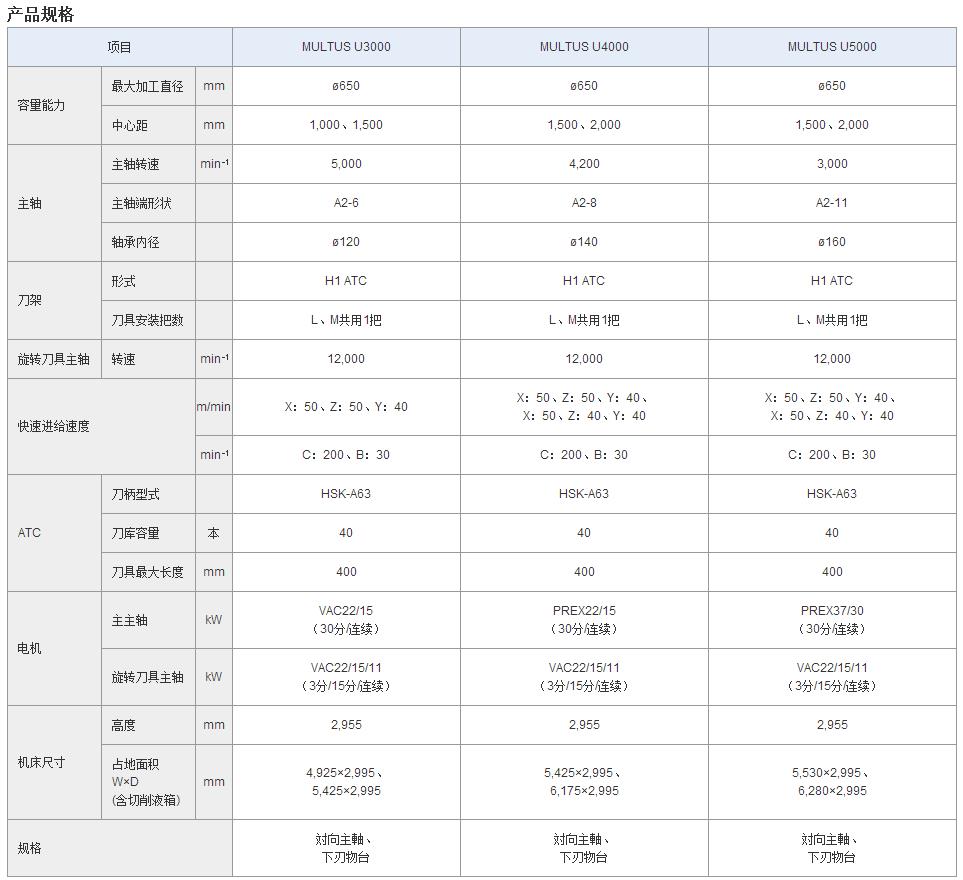Click the 刀库容量 row label

point(135,533)
